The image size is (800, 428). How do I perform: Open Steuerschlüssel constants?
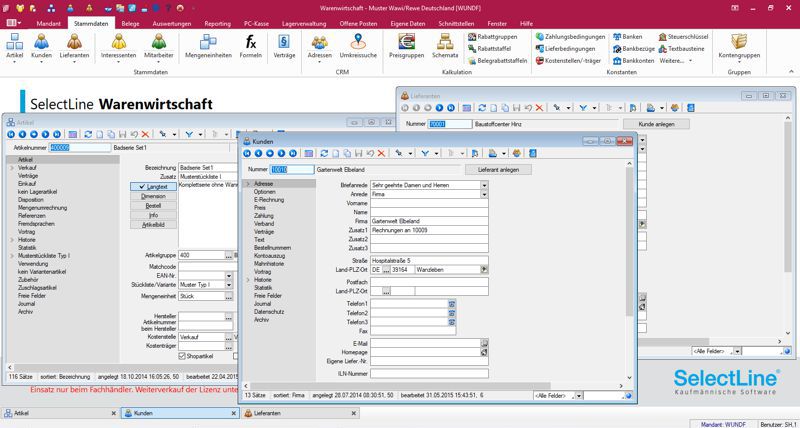coord(683,37)
